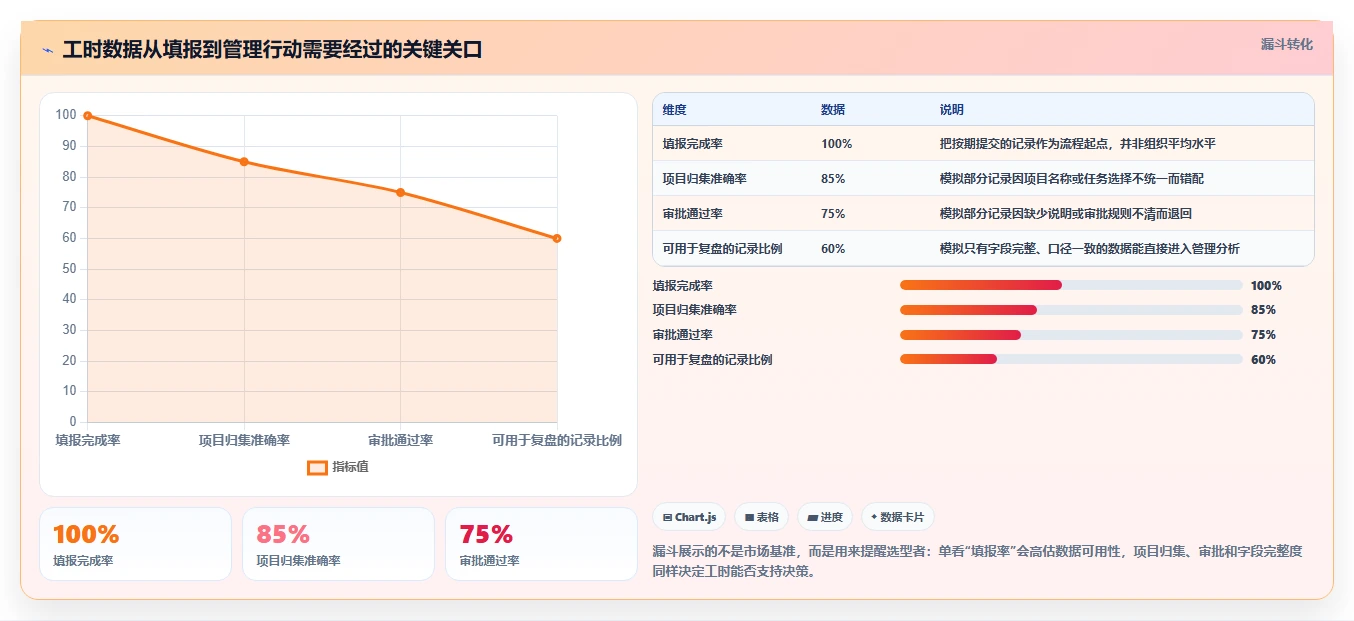The height and width of the screenshot is (621, 1354).
Task: Click the 60% cell in the table
Action: [833, 249]
